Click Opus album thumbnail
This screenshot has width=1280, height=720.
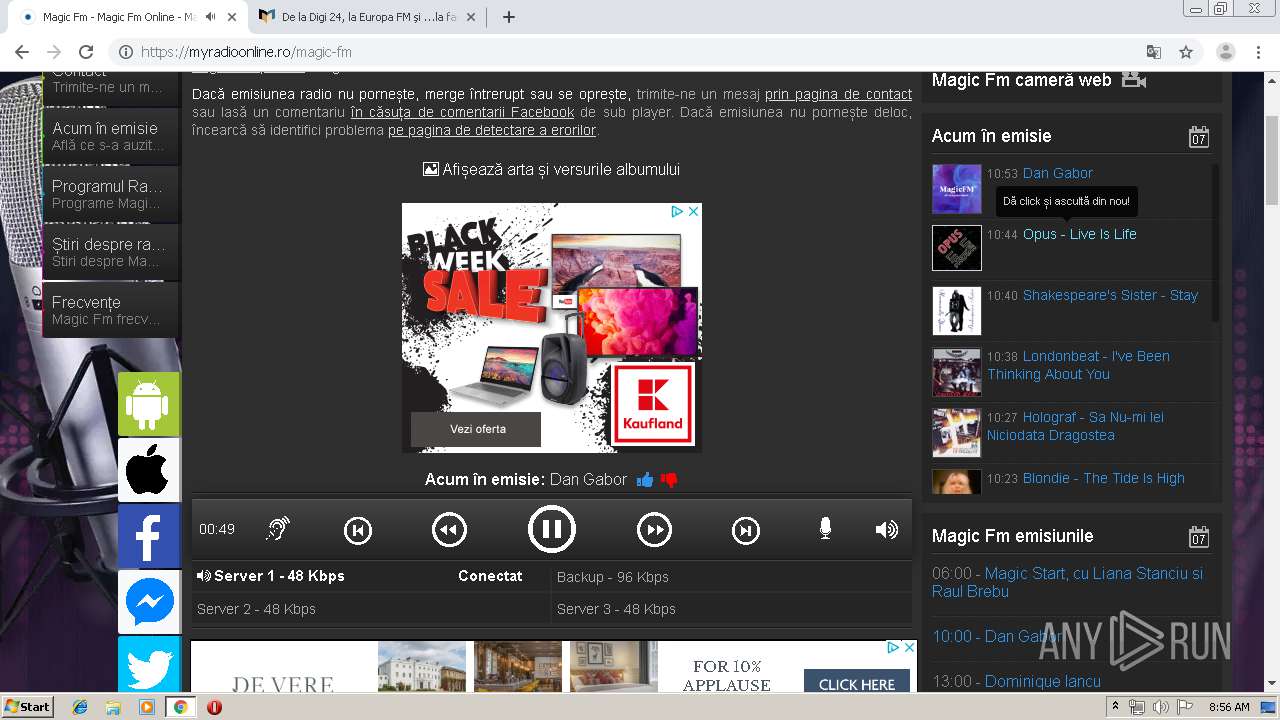click(x=957, y=248)
